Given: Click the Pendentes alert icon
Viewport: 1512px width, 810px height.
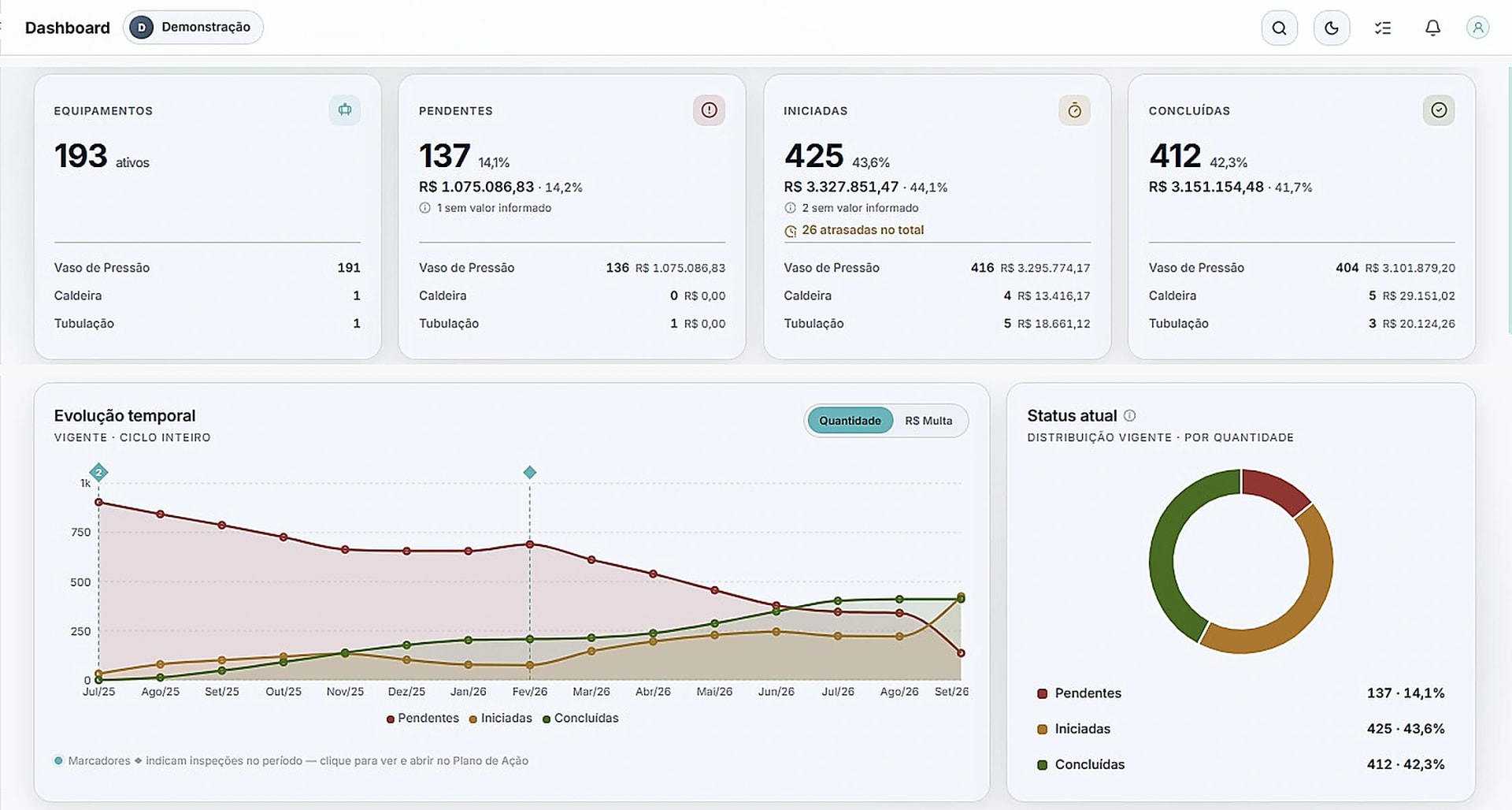Looking at the screenshot, I should pos(709,110).
